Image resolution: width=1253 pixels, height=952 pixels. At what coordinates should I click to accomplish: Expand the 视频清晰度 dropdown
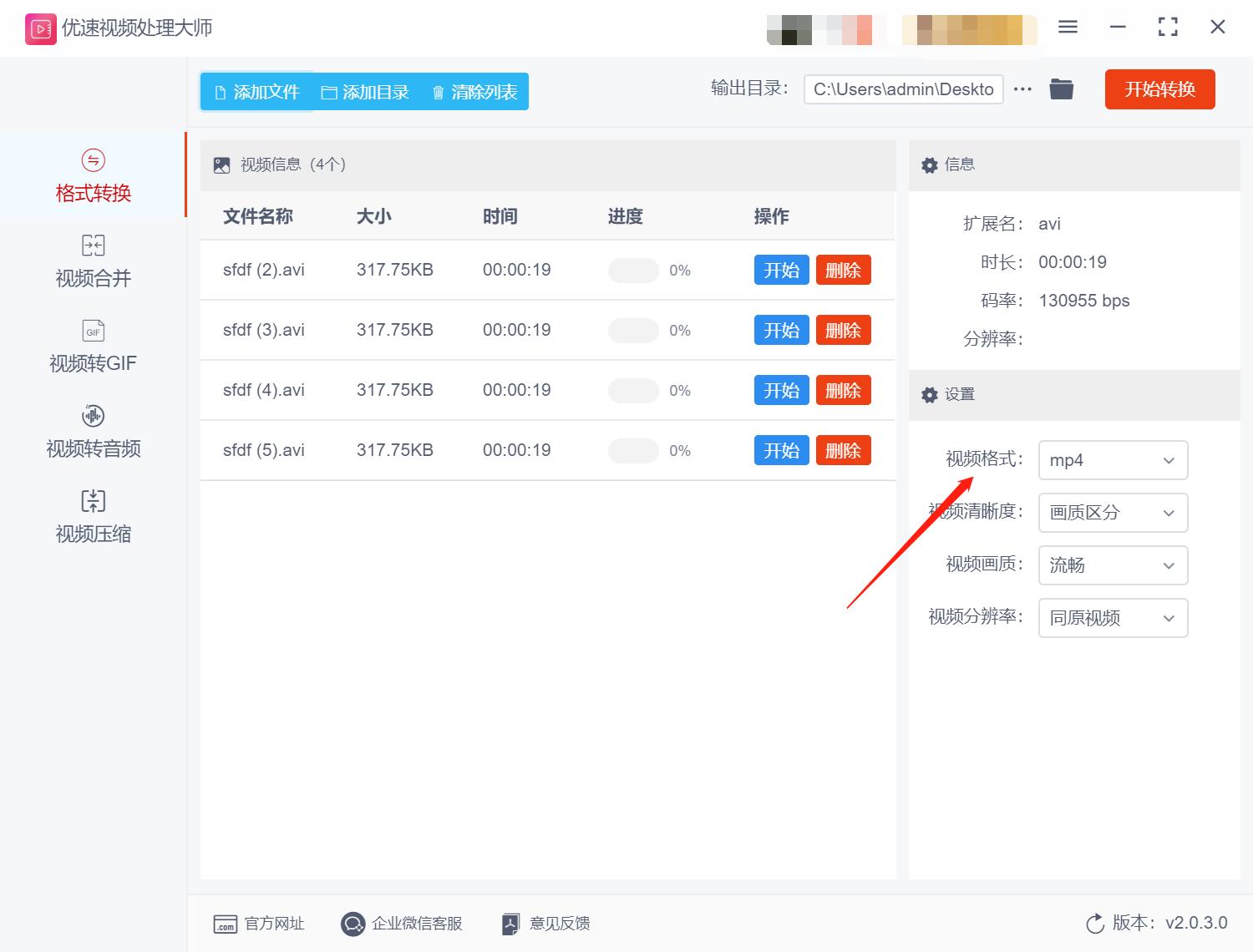coord(1113,513)
